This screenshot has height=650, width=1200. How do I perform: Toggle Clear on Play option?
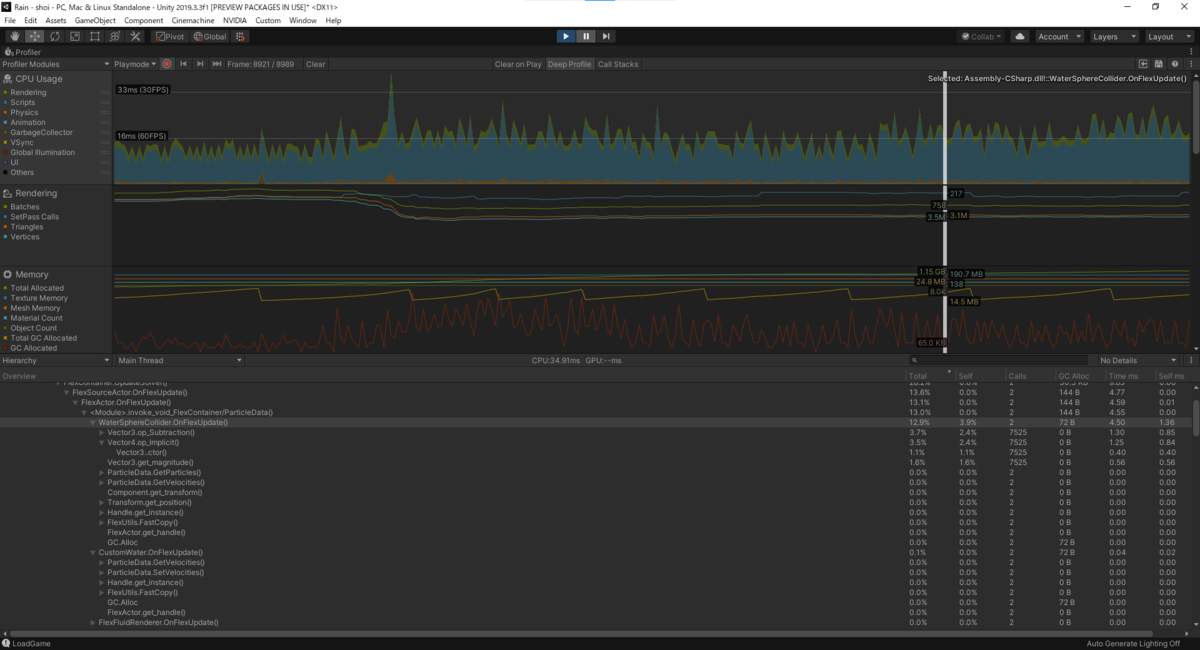[518, 64]
